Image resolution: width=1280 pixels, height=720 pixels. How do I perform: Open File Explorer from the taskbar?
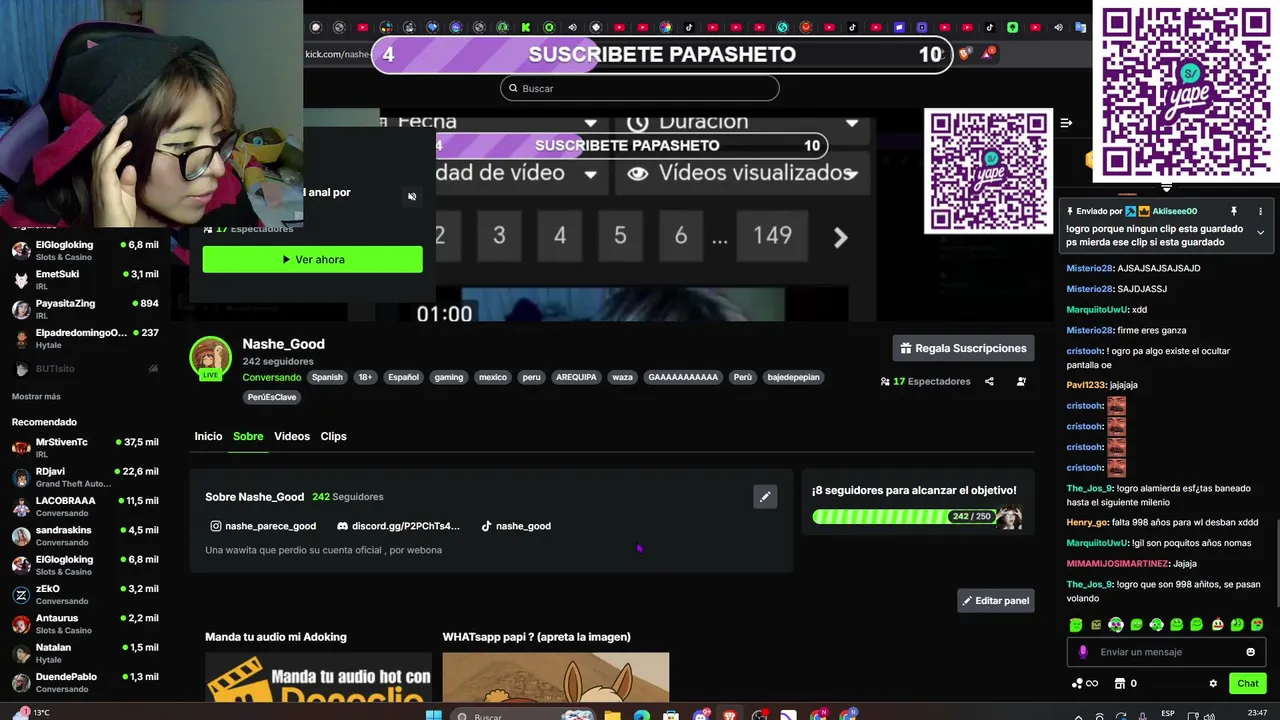coord(612,714)
